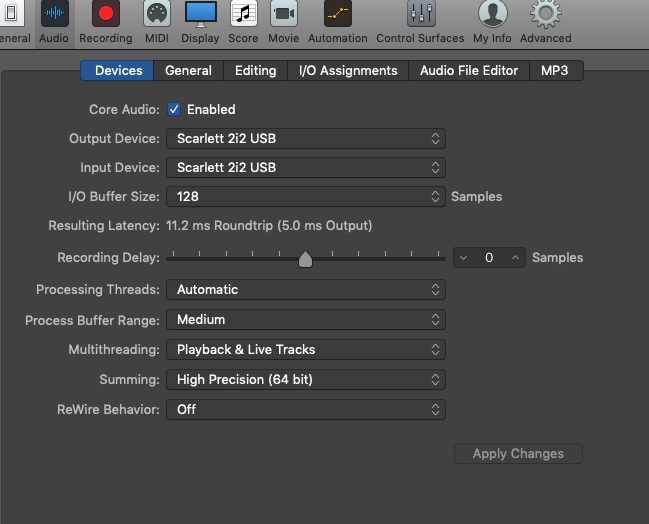Screen dimensions: 649x524
Task: Open the Movie preferences pane
Action: (x=284, y=22)
